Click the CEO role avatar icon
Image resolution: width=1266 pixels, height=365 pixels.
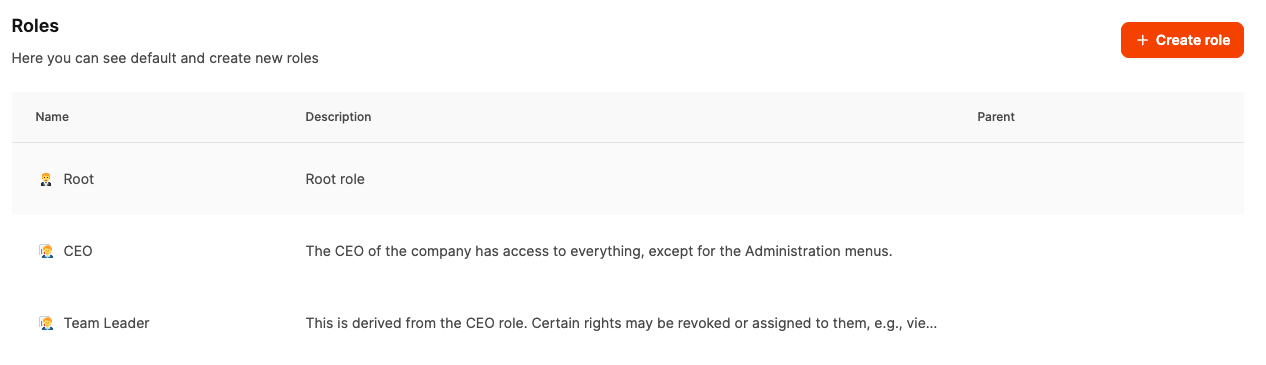45,252
